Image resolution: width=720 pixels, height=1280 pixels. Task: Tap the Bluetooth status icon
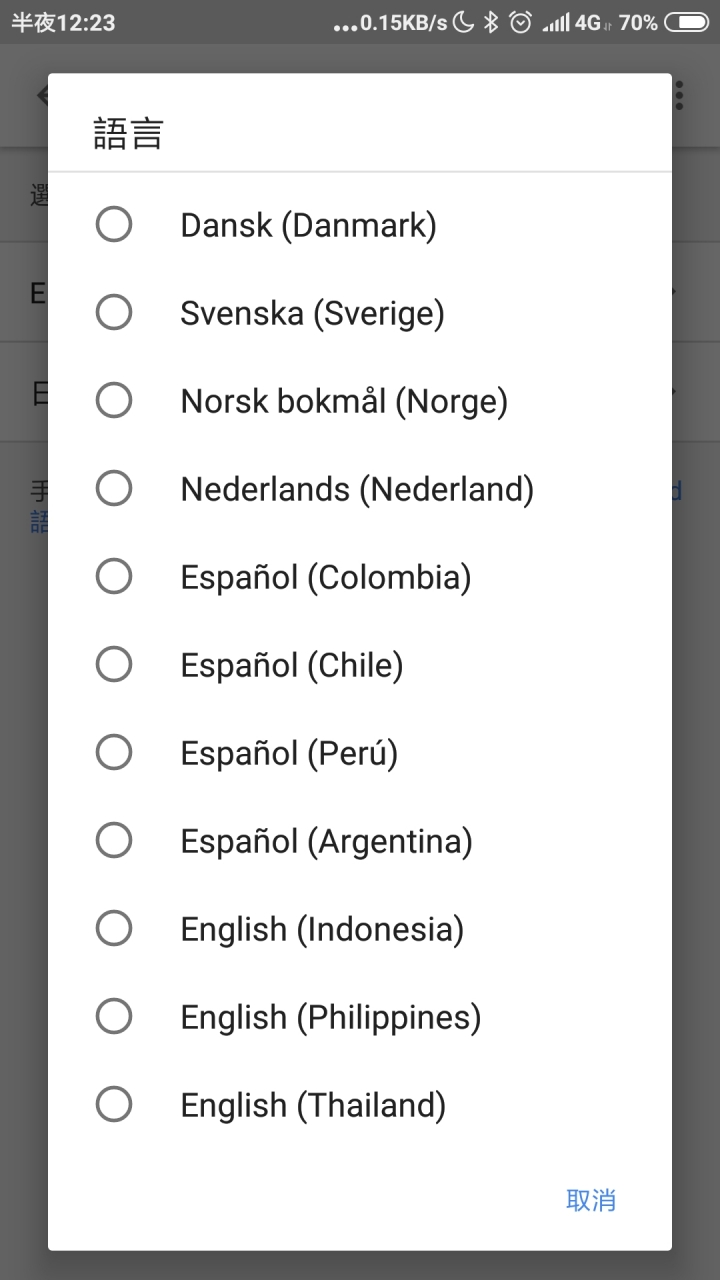tap(490, 22)
